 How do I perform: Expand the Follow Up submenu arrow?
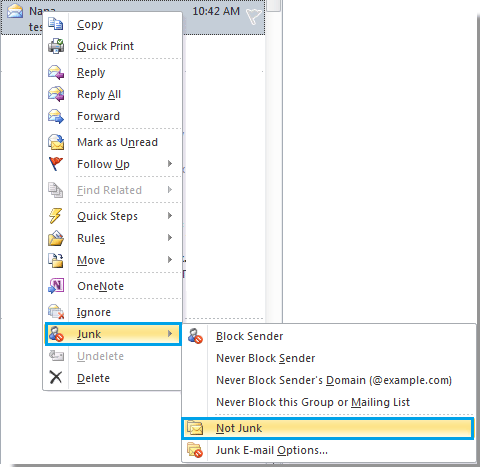point(170,164)
